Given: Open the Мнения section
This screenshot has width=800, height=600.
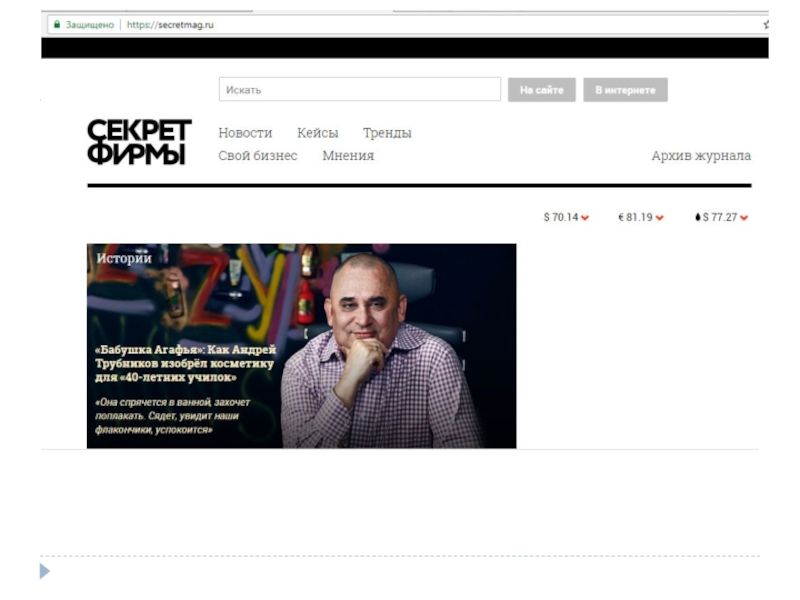Looking at the screenshot, I should point(348,155).
